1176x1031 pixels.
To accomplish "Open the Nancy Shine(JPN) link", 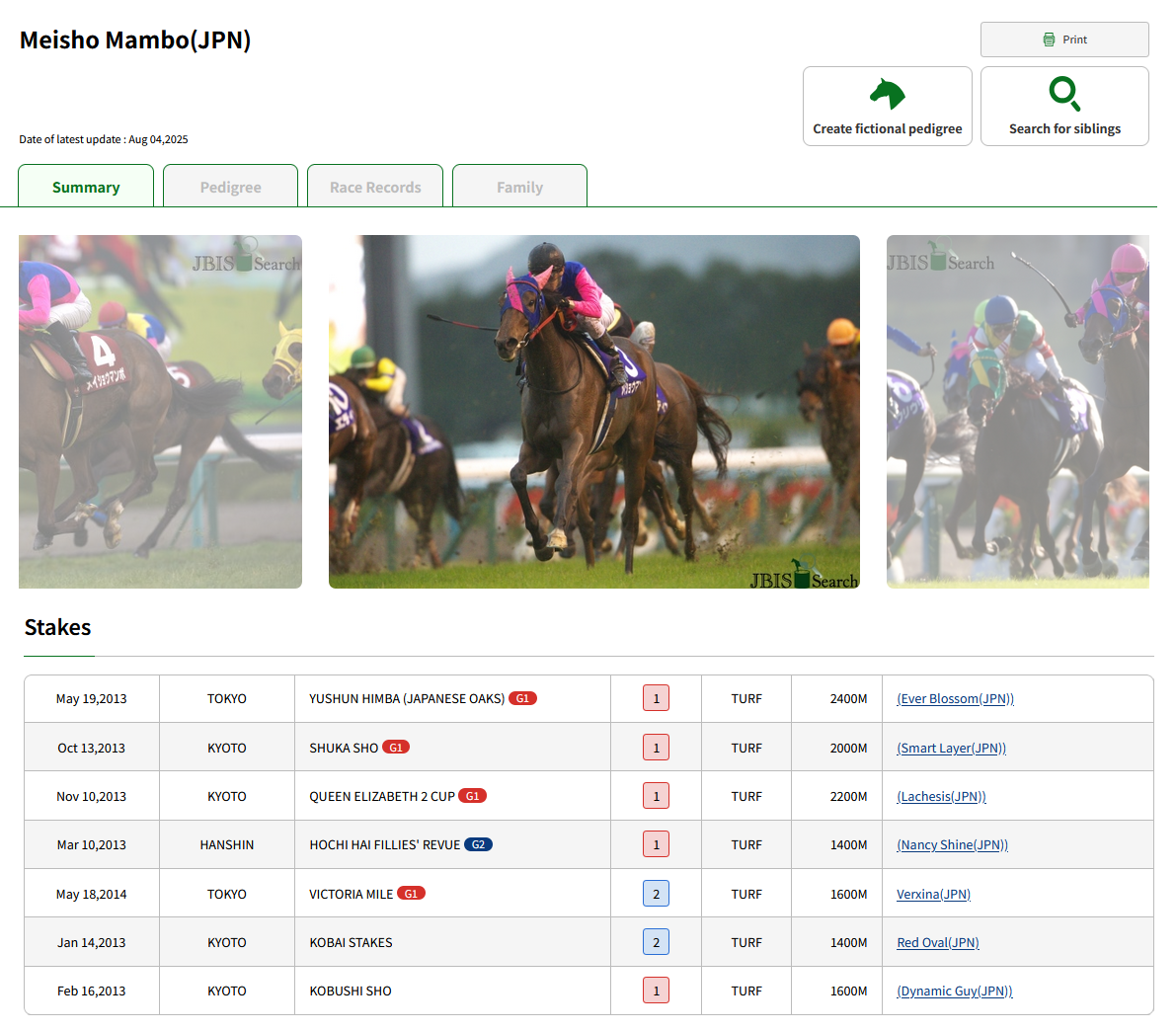I will pyautogui.click(x=953, y=845).
